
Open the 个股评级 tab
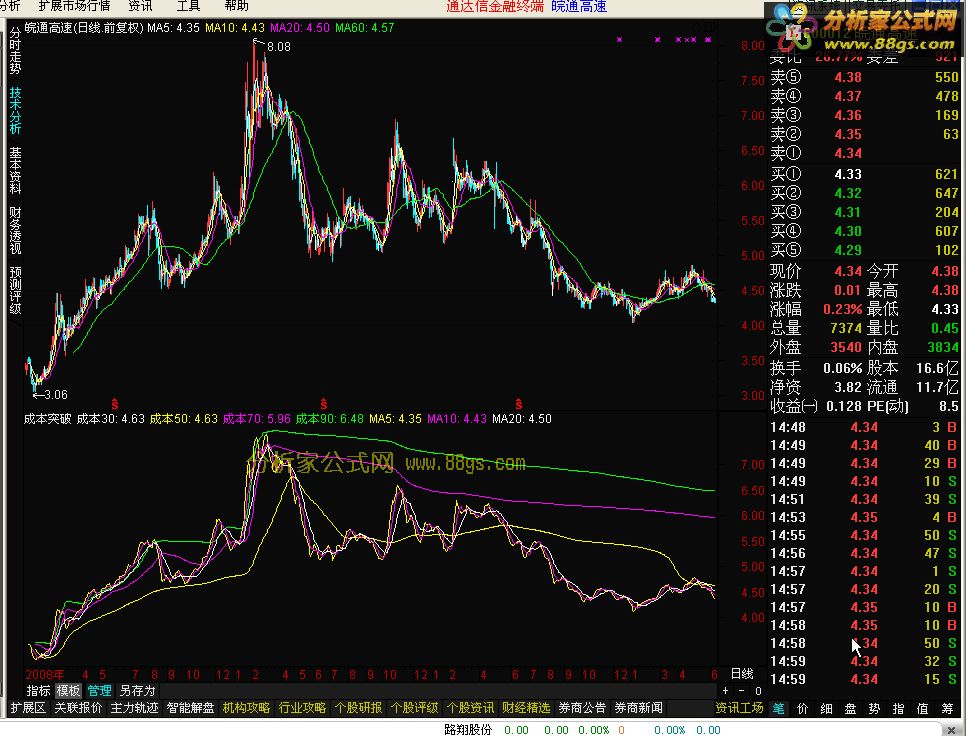[x=414, y=708]
